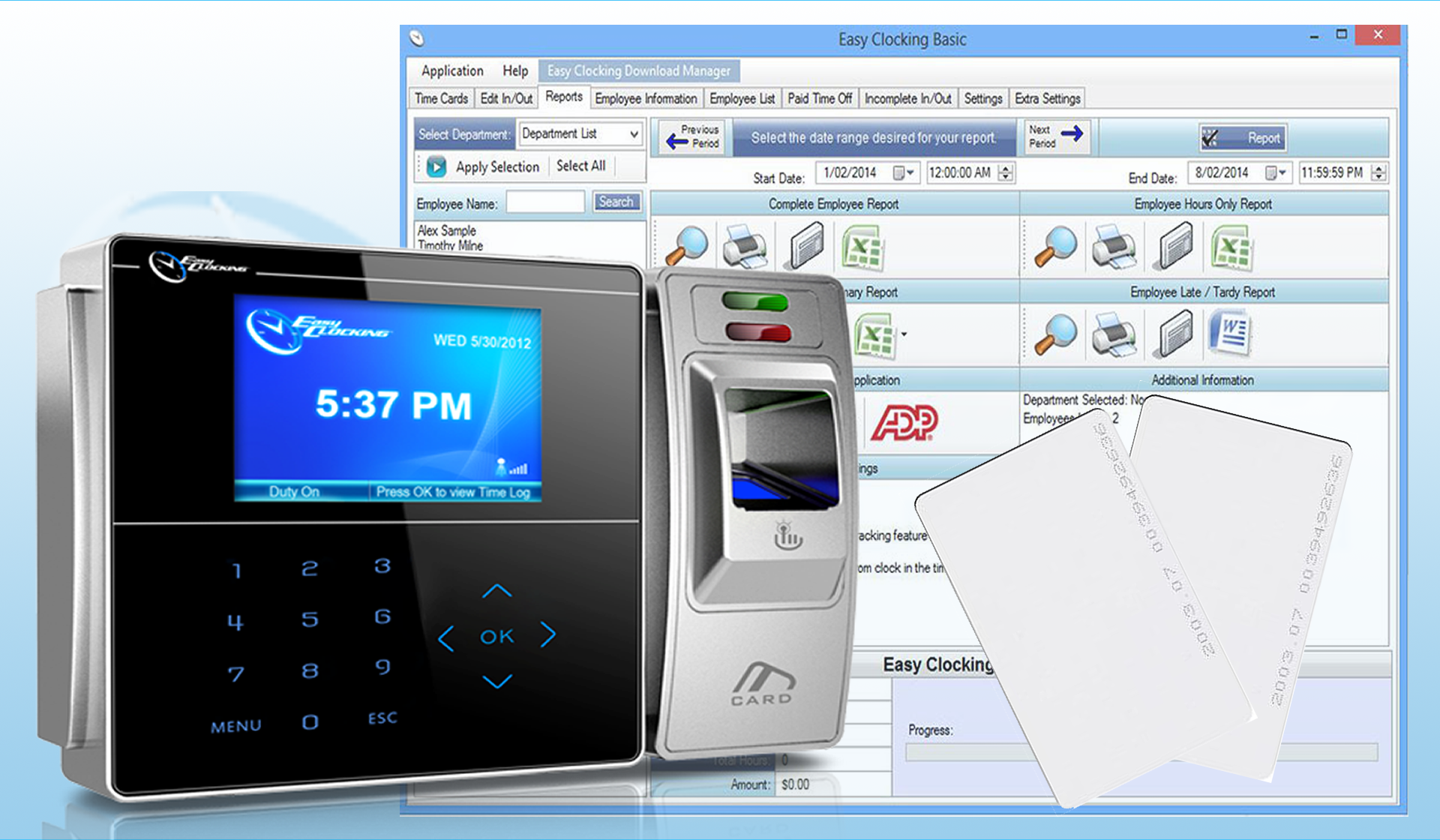Print the Employee Late / Tardy Report
Image resolution: width=1440 pixels, height=840 pixels.
pyautogui.click(x=1114, y=334)
